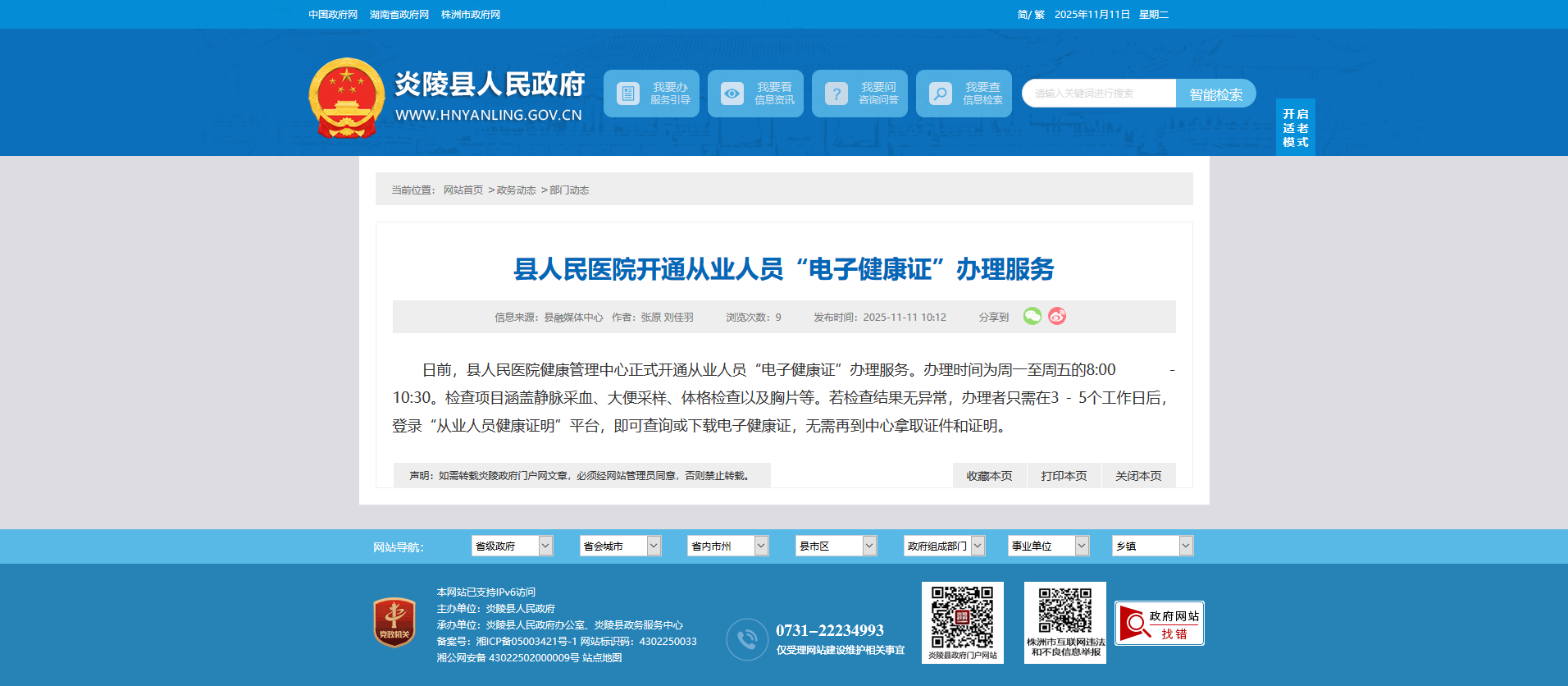
Task: Click the 党政机关 red badge icon
Action: coord(394,622)
